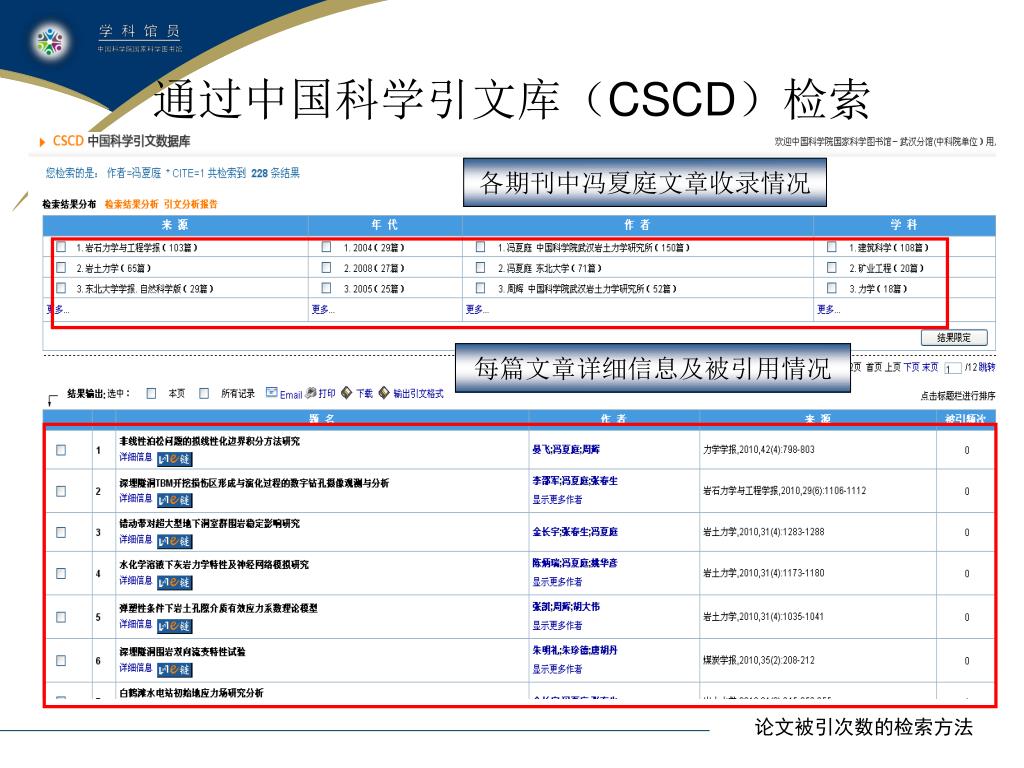
Task: Open the e链 link icon for article 5
Action: coord(174,626)
